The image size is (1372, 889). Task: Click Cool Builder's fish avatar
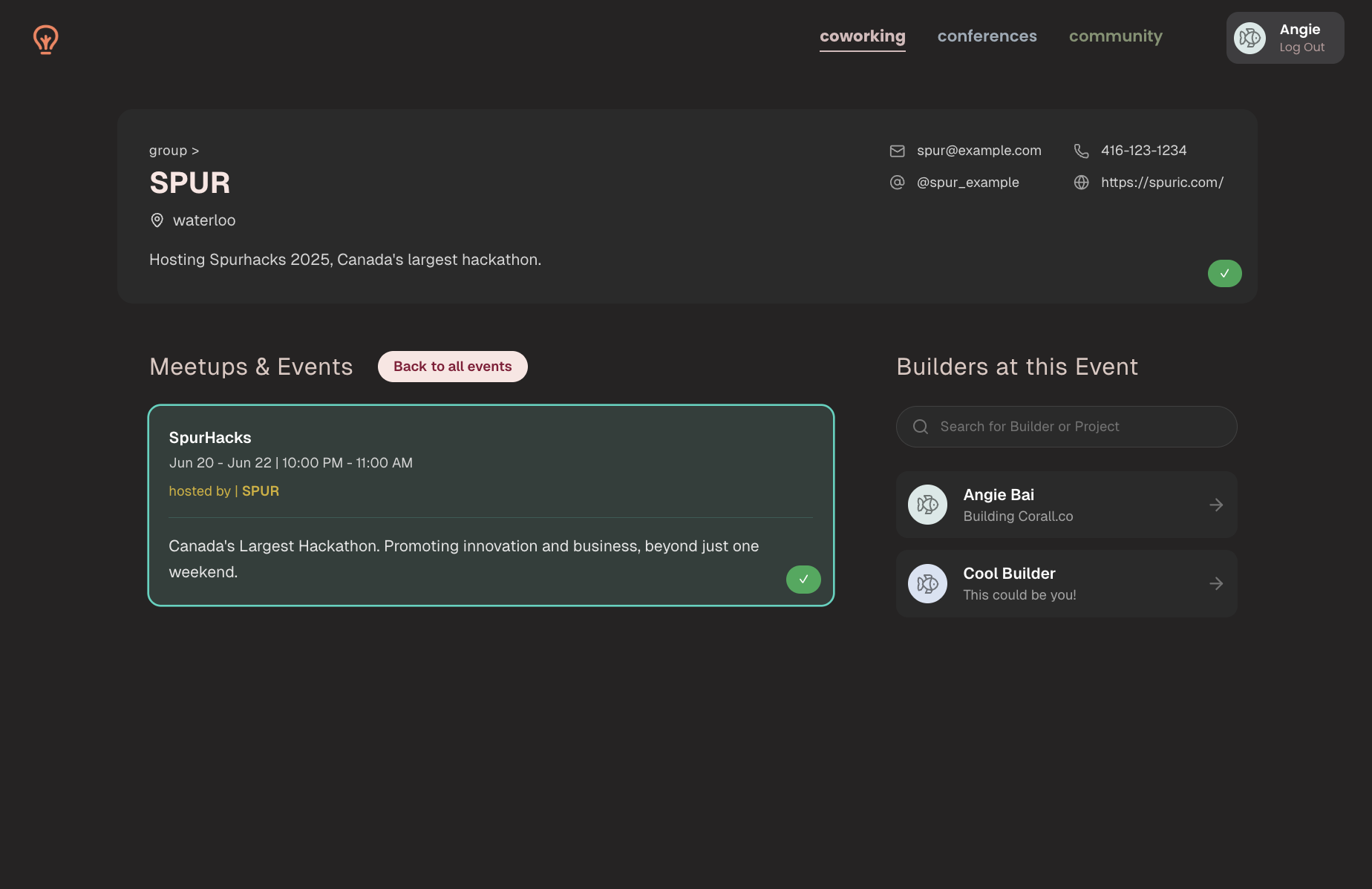pyautogui.click(x=927, y=583)
